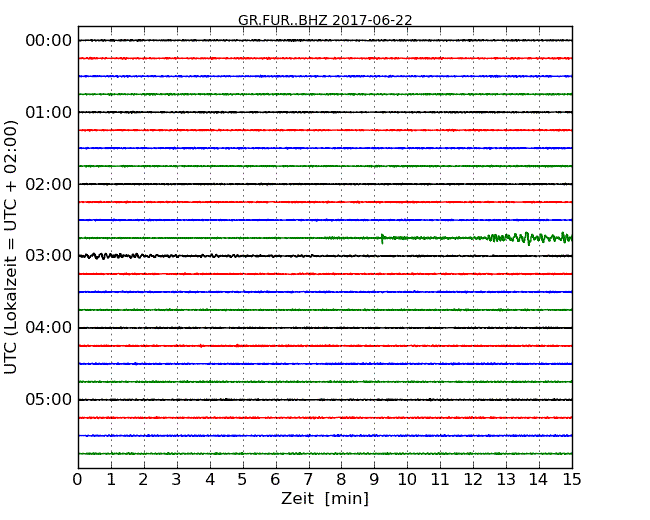Click the x-axis tick label 0
The width and height of the screenshot is (650, 520).
pos(78,480)
